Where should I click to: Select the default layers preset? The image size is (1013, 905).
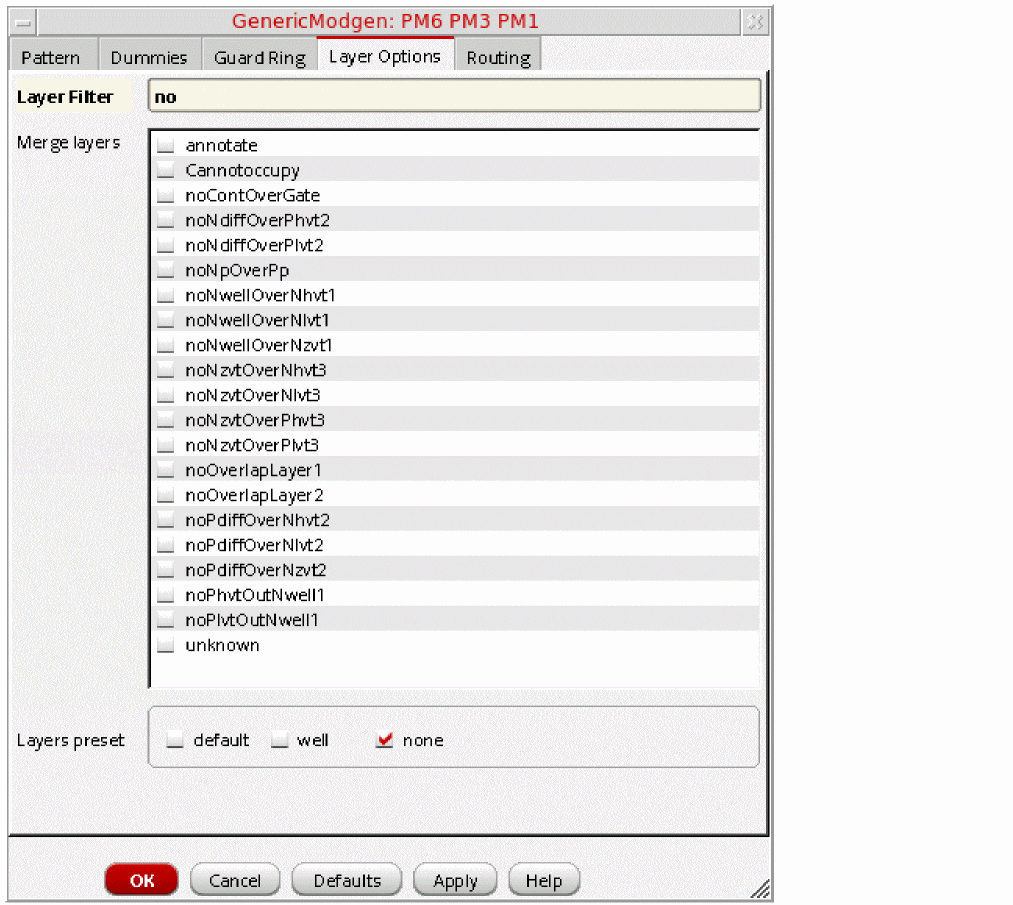tap(175, 740)
